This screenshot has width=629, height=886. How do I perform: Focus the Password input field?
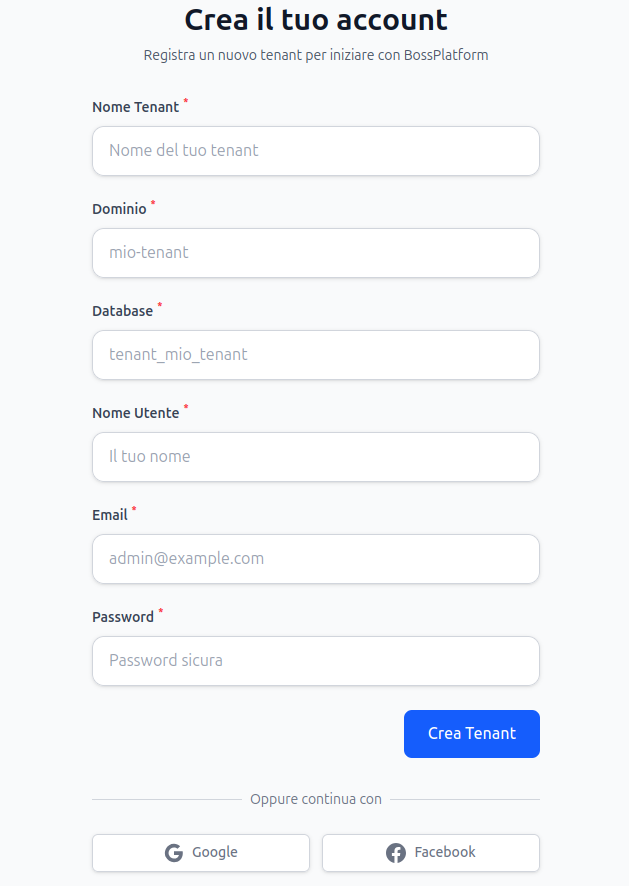coord(316,661)
